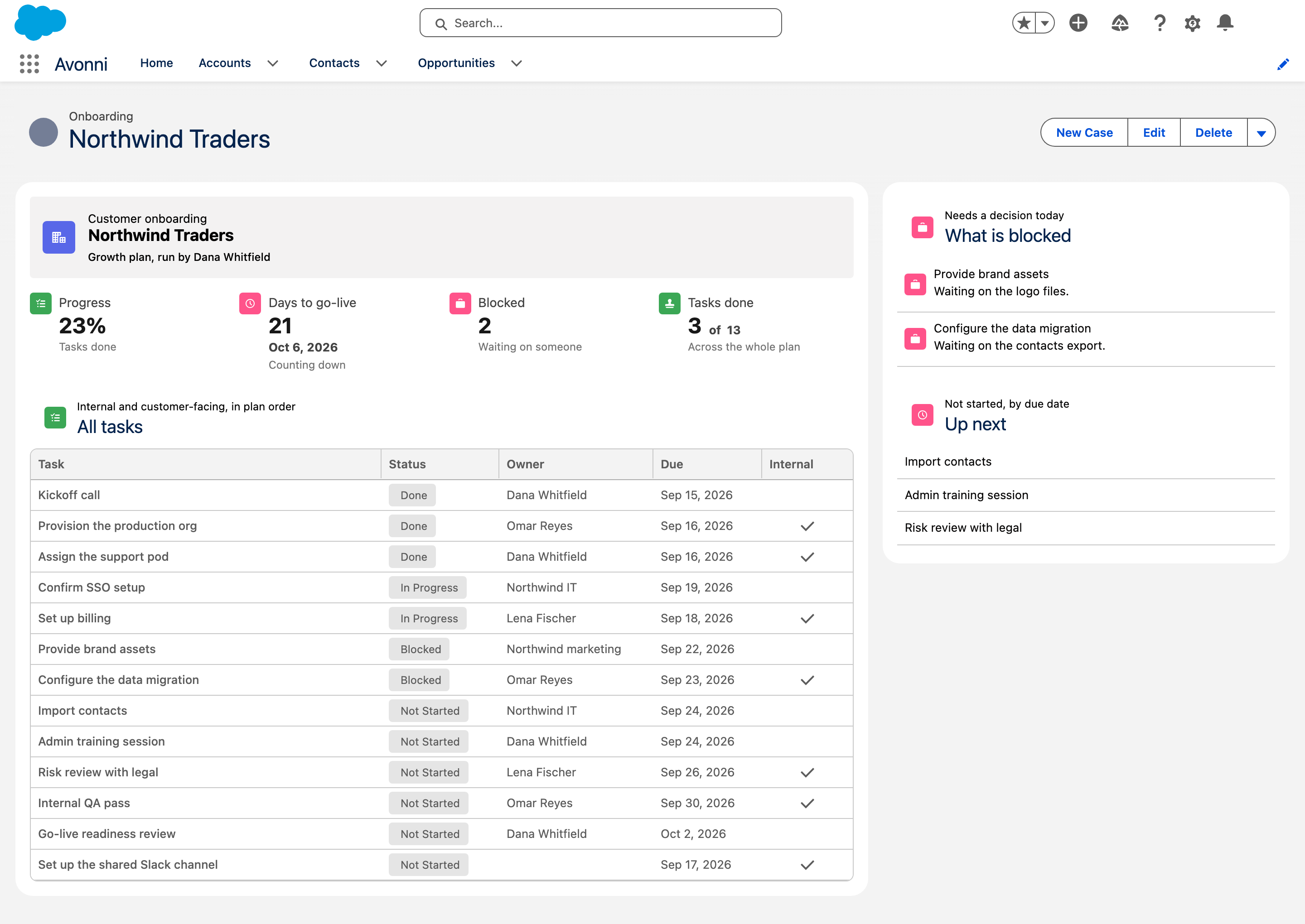Click the icon beside Provide brand assets blocker
This screenshot has width=1305, height=924.
tap(914, 284)
